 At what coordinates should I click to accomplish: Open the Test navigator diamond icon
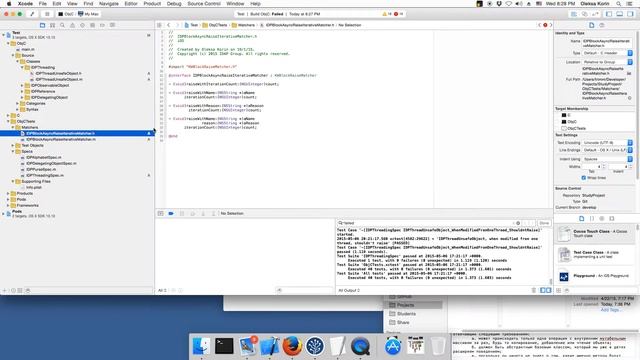82,25
